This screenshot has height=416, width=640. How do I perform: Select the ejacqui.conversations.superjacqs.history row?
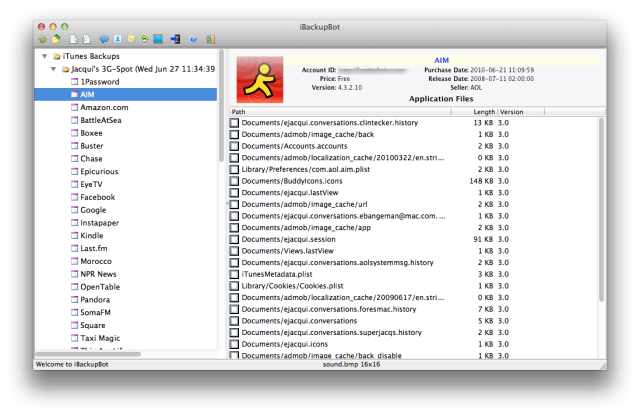tap(413, 332)
